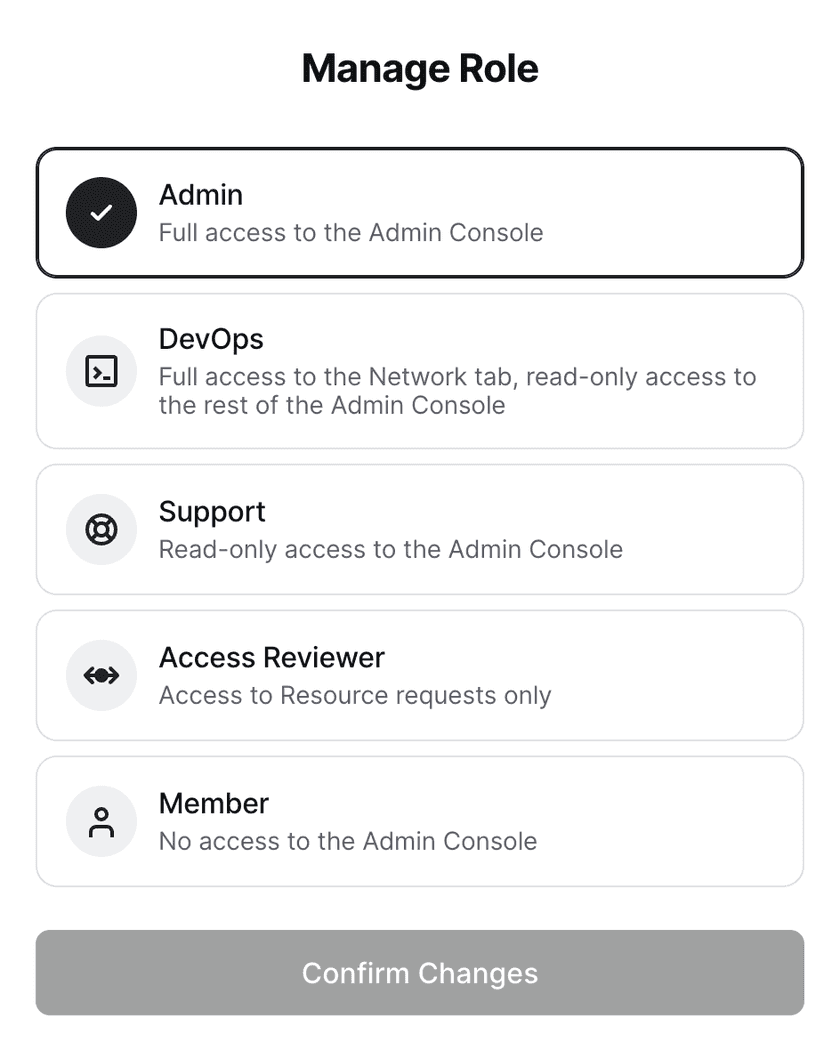
Task: Select the Support role name label
Action: pos(212,512)
